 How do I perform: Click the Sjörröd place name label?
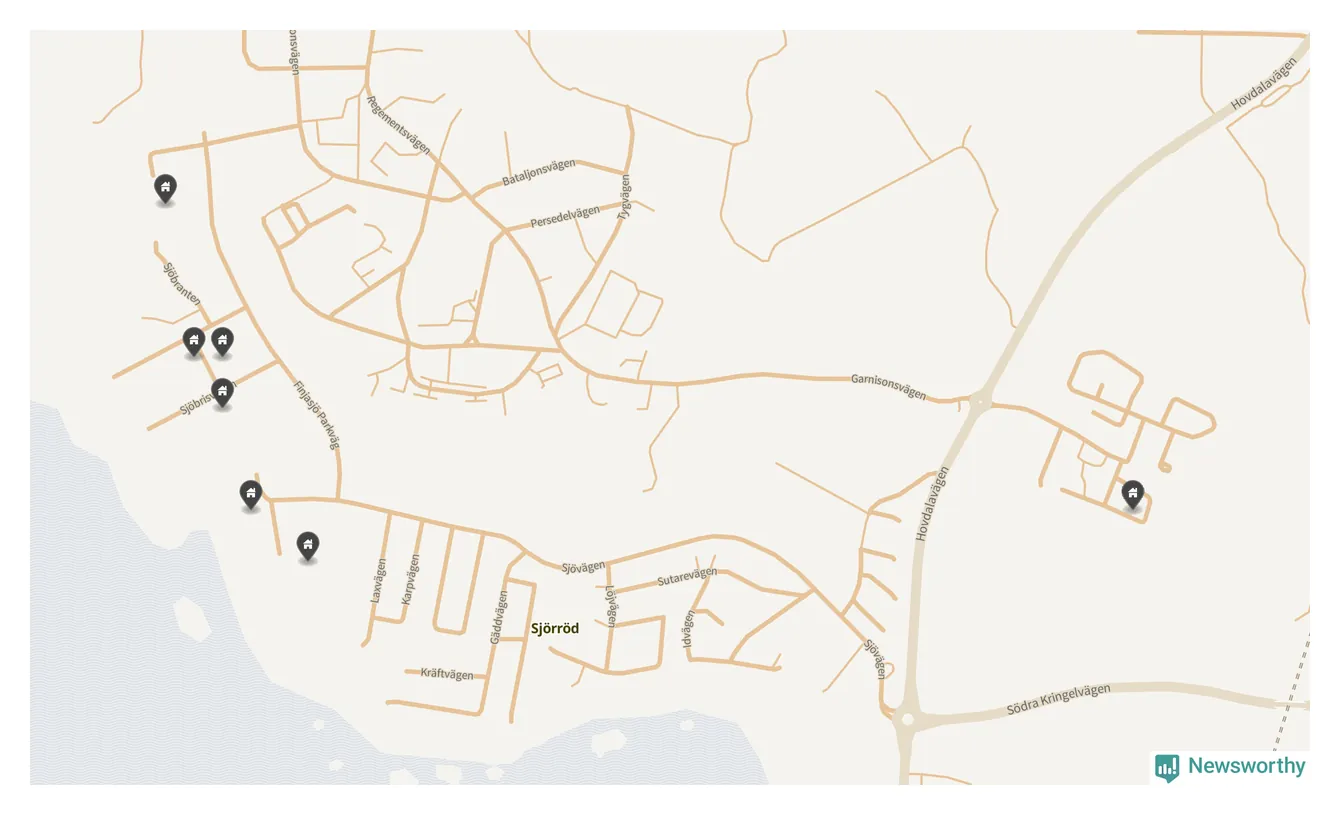point(554,629)
